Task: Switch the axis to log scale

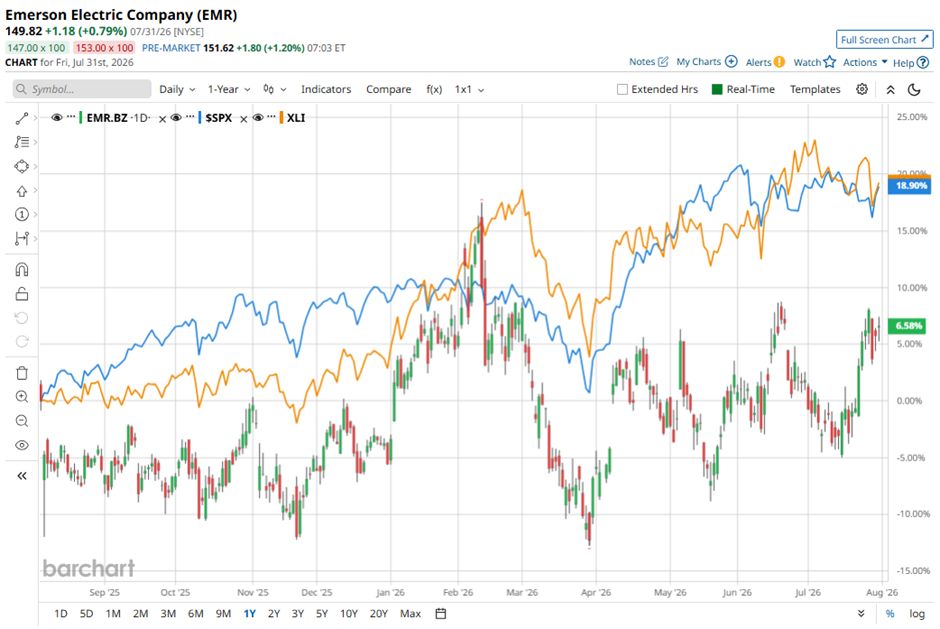Action: coord(917,613)
